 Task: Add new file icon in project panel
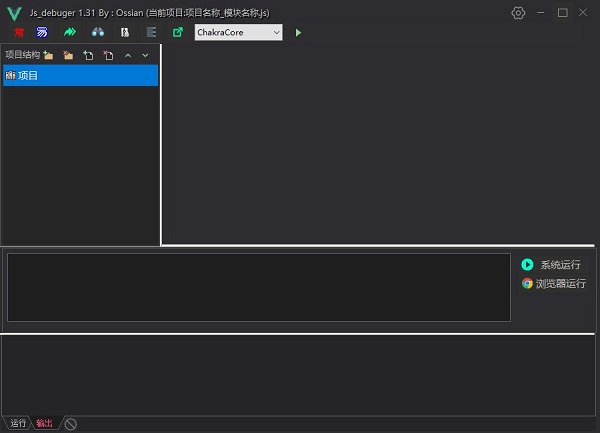pos(88,55)
